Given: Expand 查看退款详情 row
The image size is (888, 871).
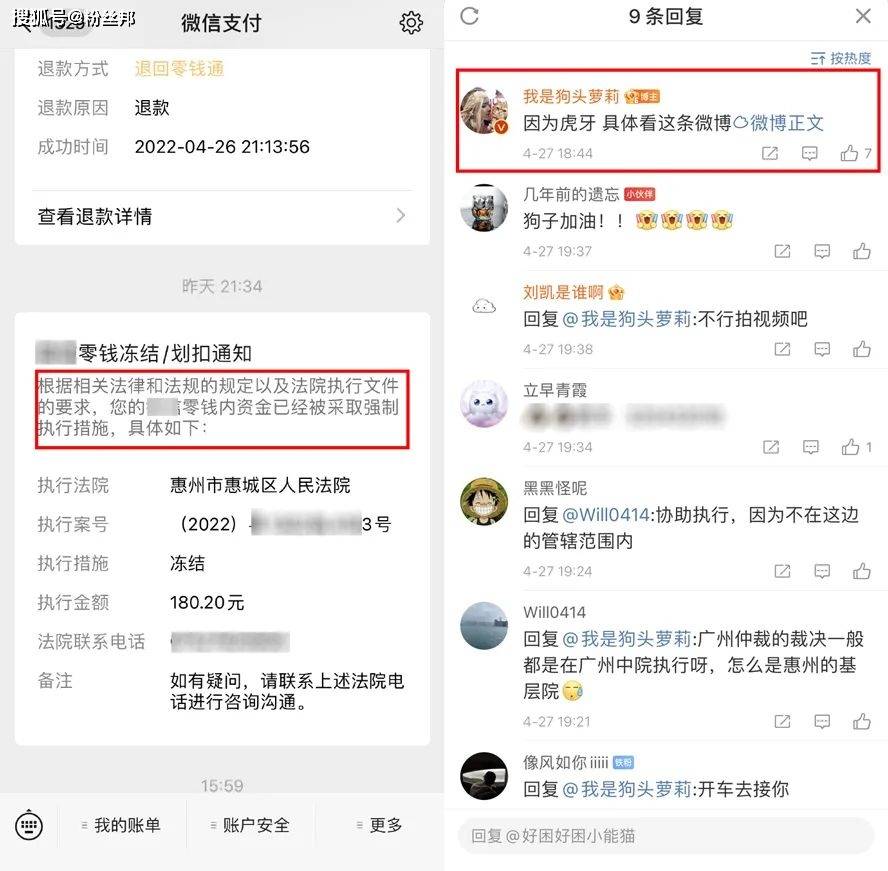Looking at the screenshot, I should click(221, 216).
